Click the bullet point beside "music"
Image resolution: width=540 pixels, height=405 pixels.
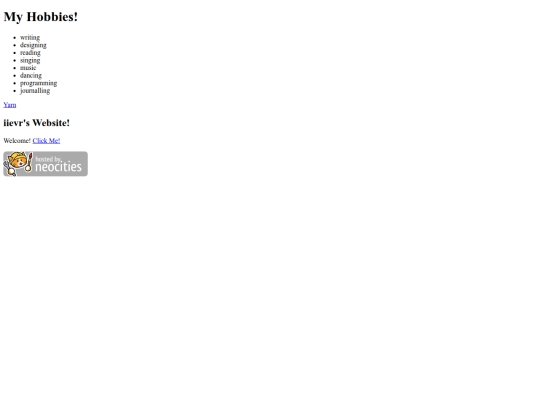click(x=14, y=68)
